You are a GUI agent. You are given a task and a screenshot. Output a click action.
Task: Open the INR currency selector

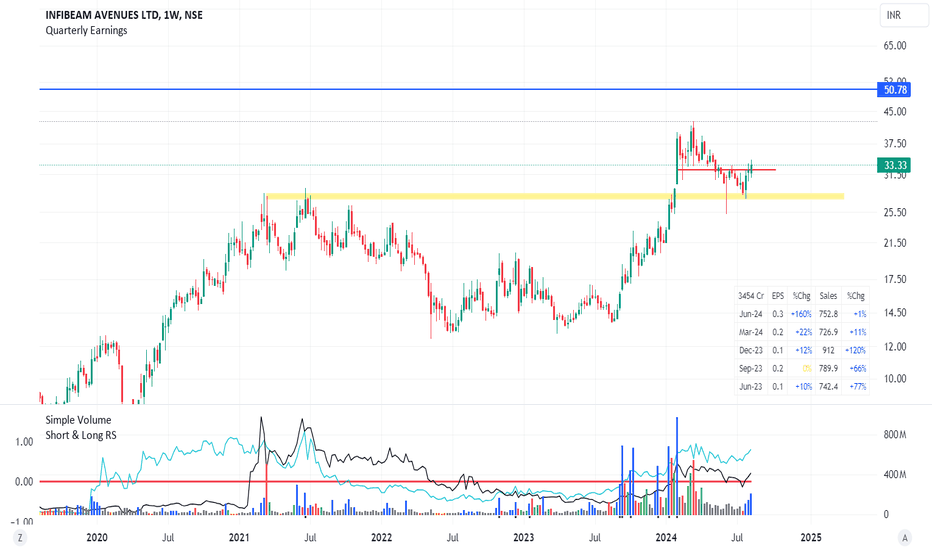coord(904,15)
